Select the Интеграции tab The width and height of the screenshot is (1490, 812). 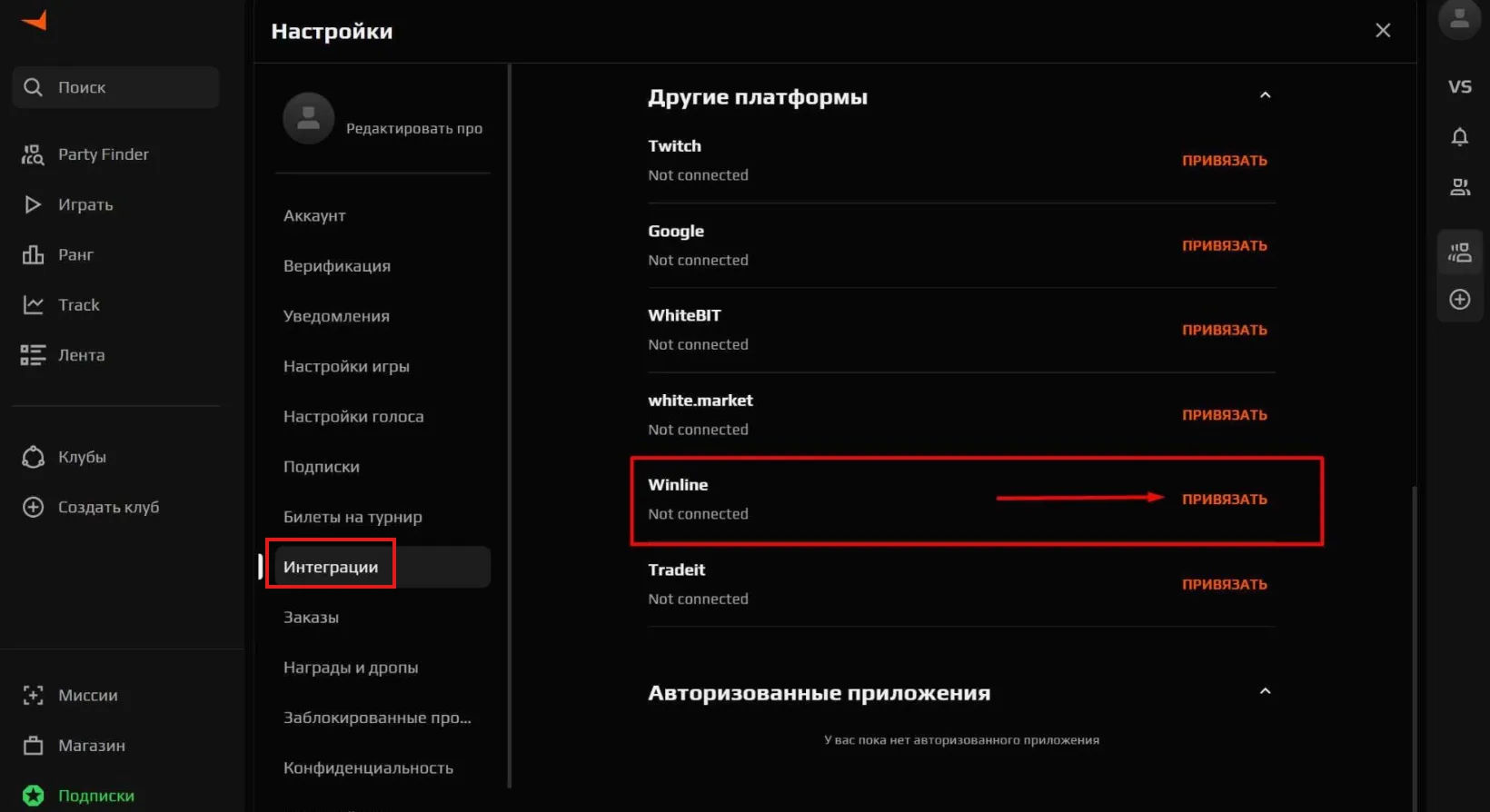coord(382,567)
